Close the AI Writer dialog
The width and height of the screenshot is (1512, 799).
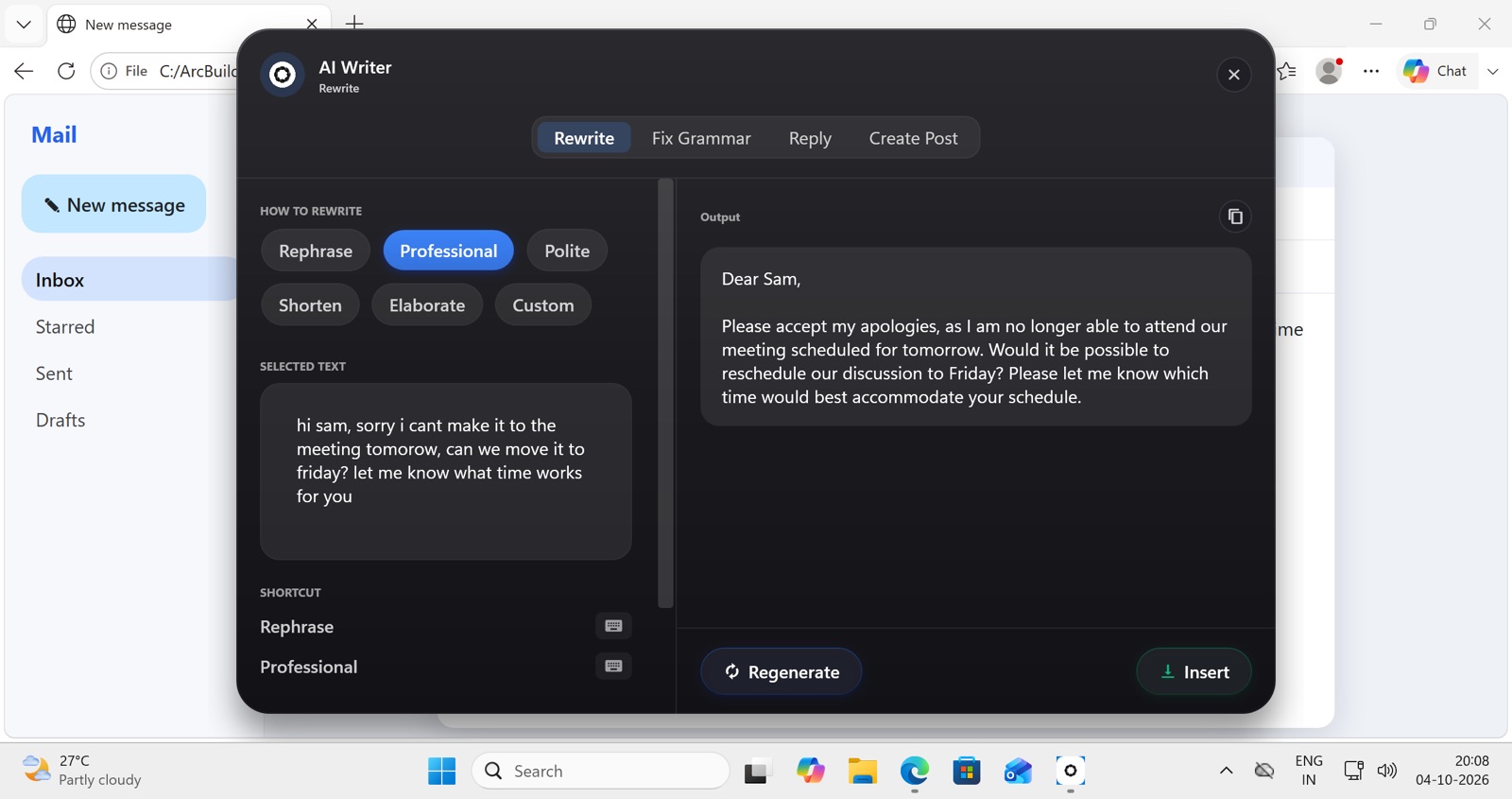click(1233, 75)
